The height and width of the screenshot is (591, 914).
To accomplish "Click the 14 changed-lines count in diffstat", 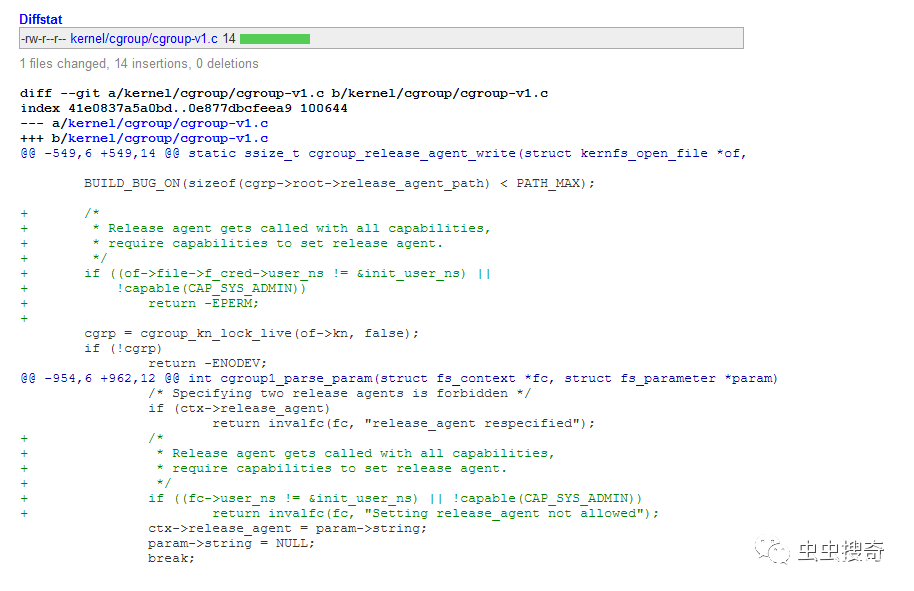I will [x=229, y=38].
